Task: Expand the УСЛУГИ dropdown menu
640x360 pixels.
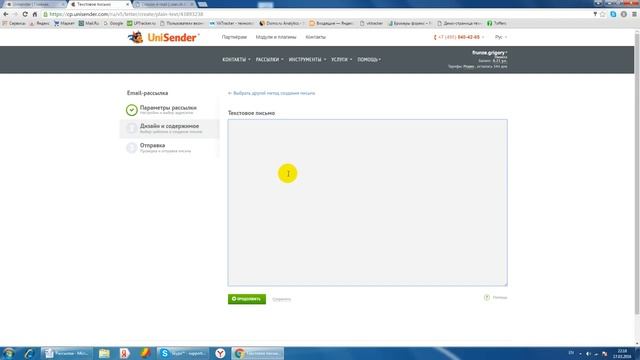Action: click(x=342, y=60)
